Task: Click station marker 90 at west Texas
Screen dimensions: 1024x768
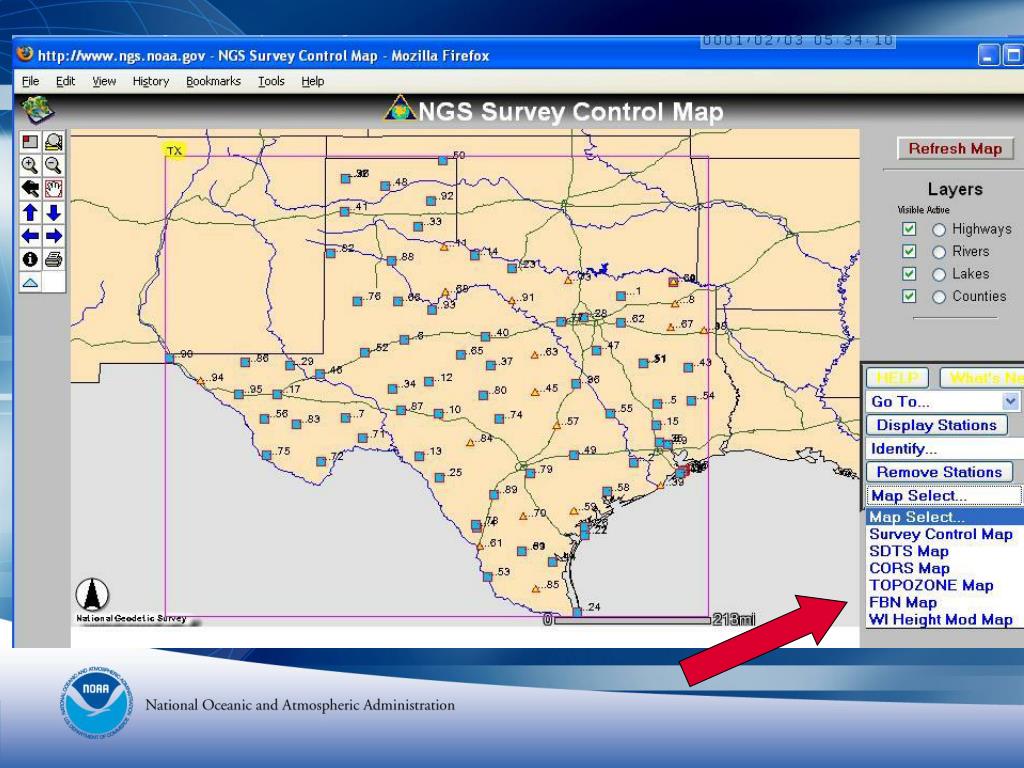Action: pyautogui.click(x=170, y=358)
